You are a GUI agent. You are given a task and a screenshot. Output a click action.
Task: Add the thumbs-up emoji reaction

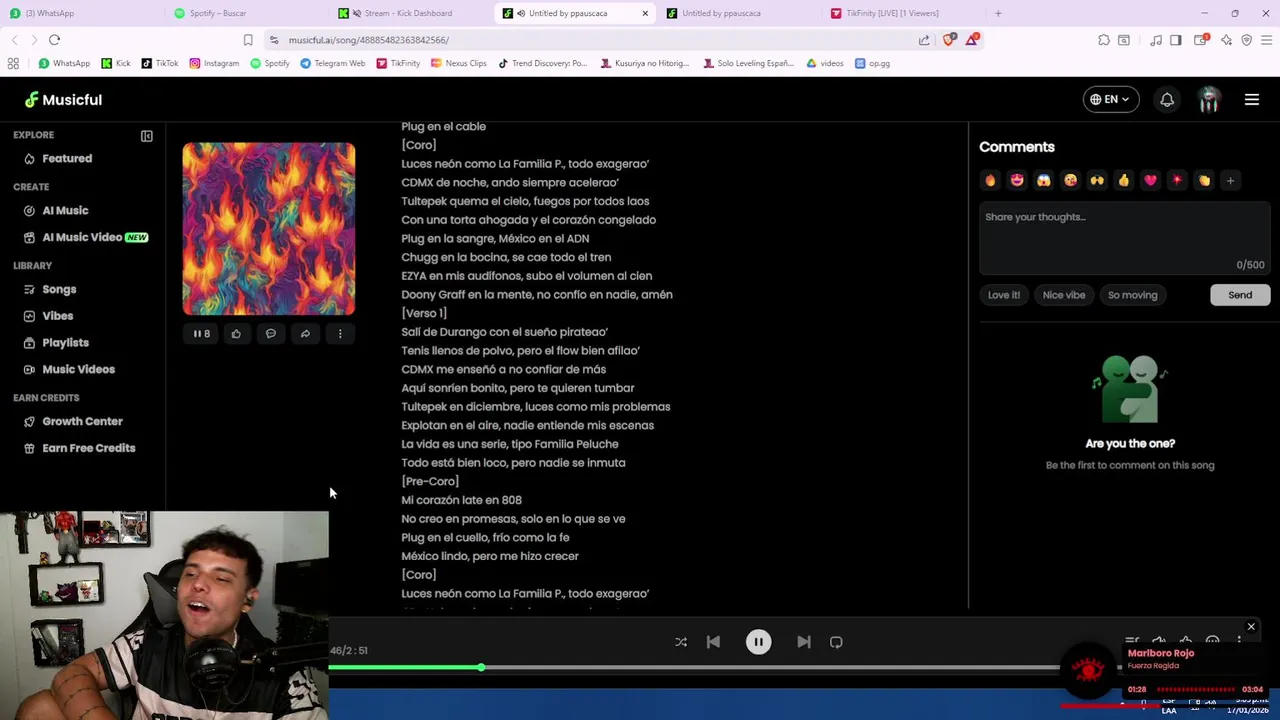coord(1124,180)
